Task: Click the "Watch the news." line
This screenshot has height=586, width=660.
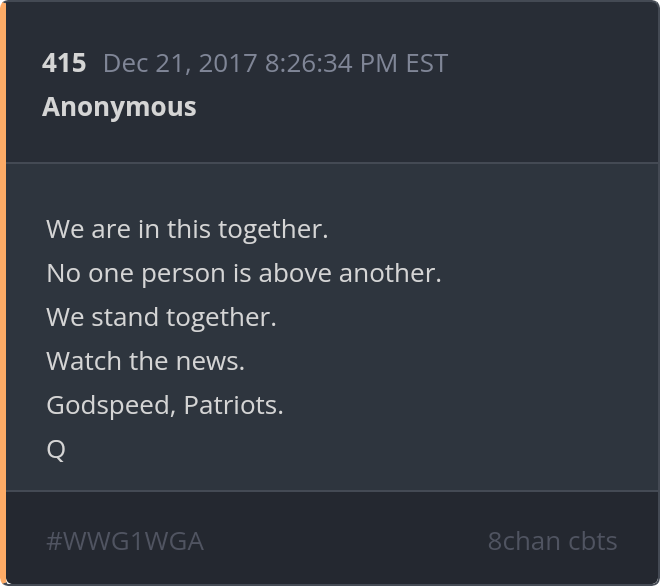Action: tap(145, 361)
